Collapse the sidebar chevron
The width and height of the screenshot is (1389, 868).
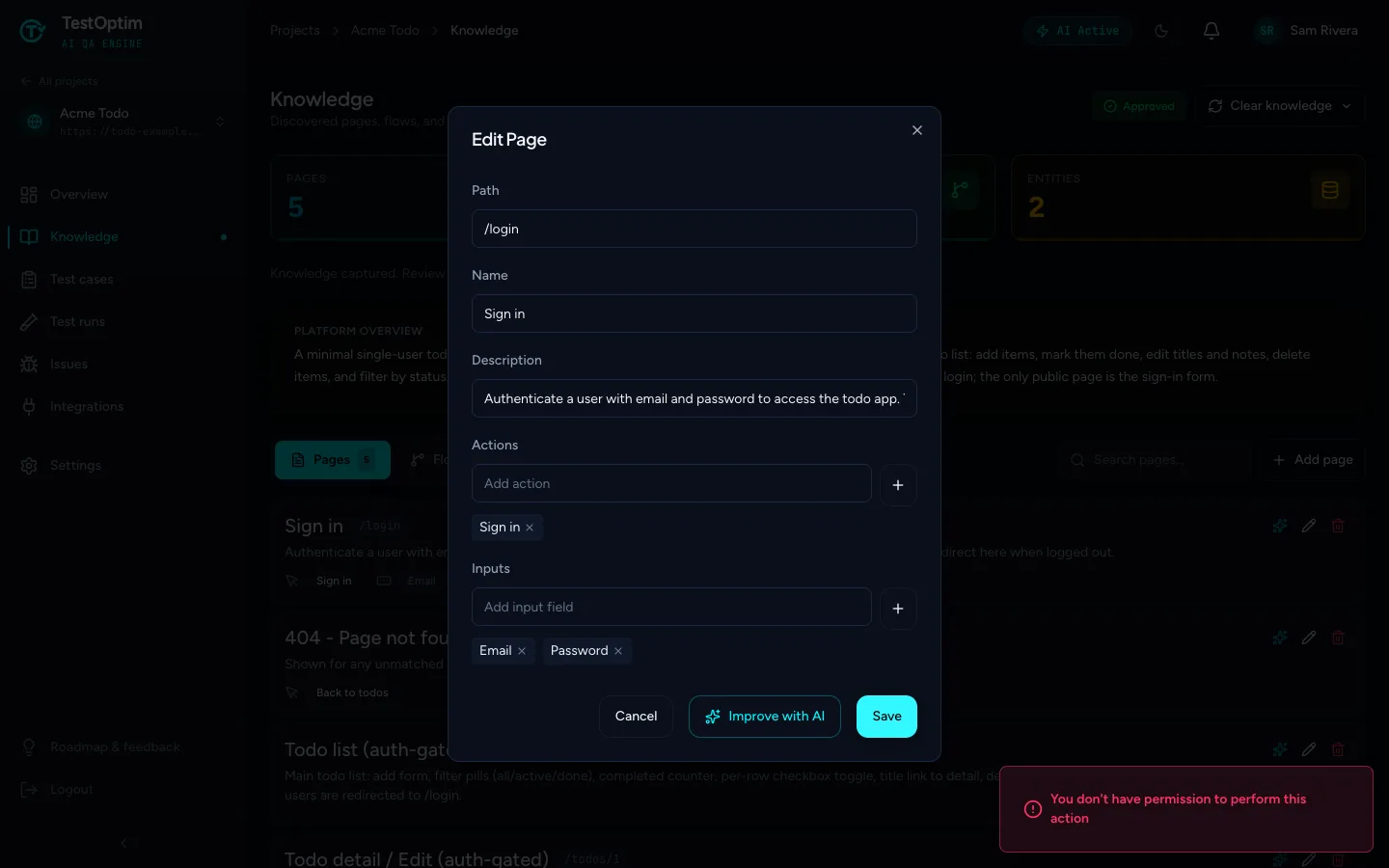(123, 843)
